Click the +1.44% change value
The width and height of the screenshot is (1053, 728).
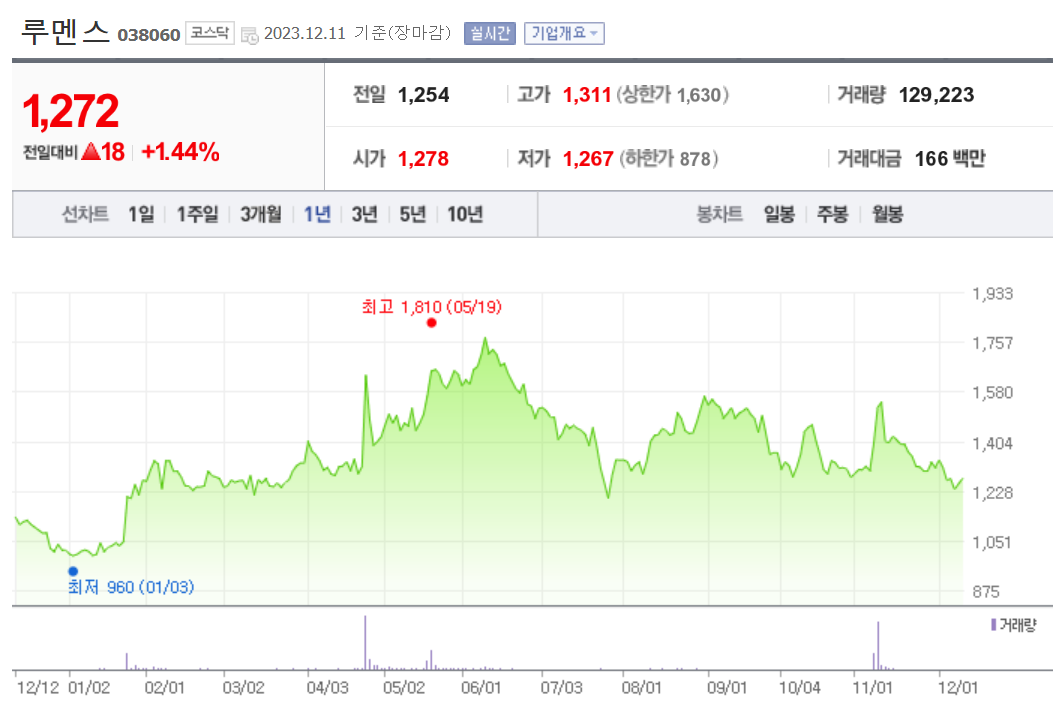click(181, 152)
